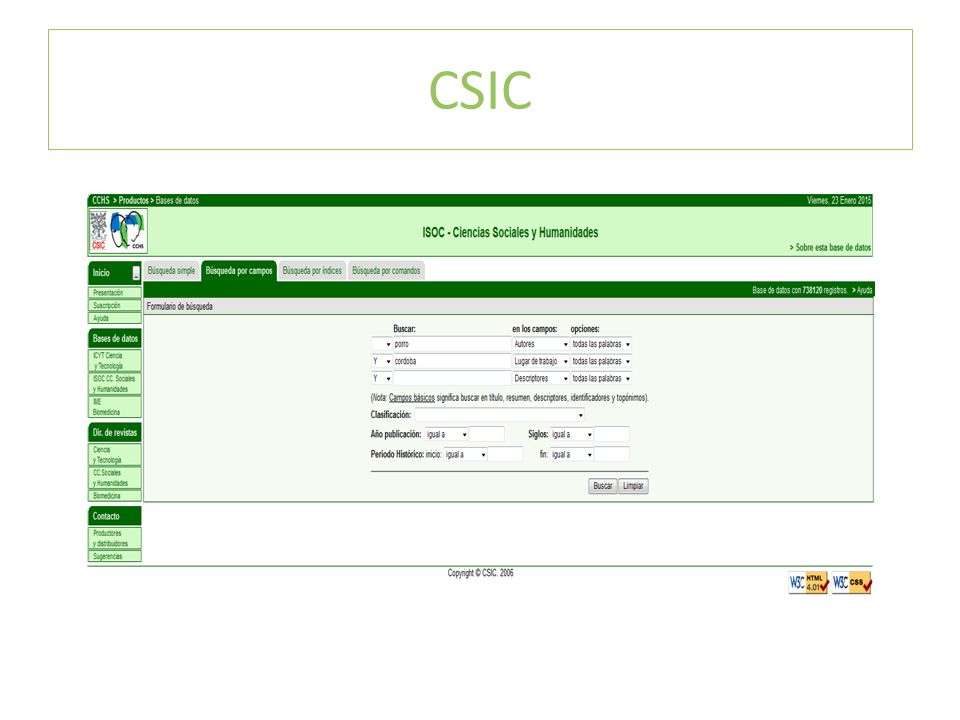
Task: Click the 'Dir. de revistas' sidebar header
Action: point(115,433)
